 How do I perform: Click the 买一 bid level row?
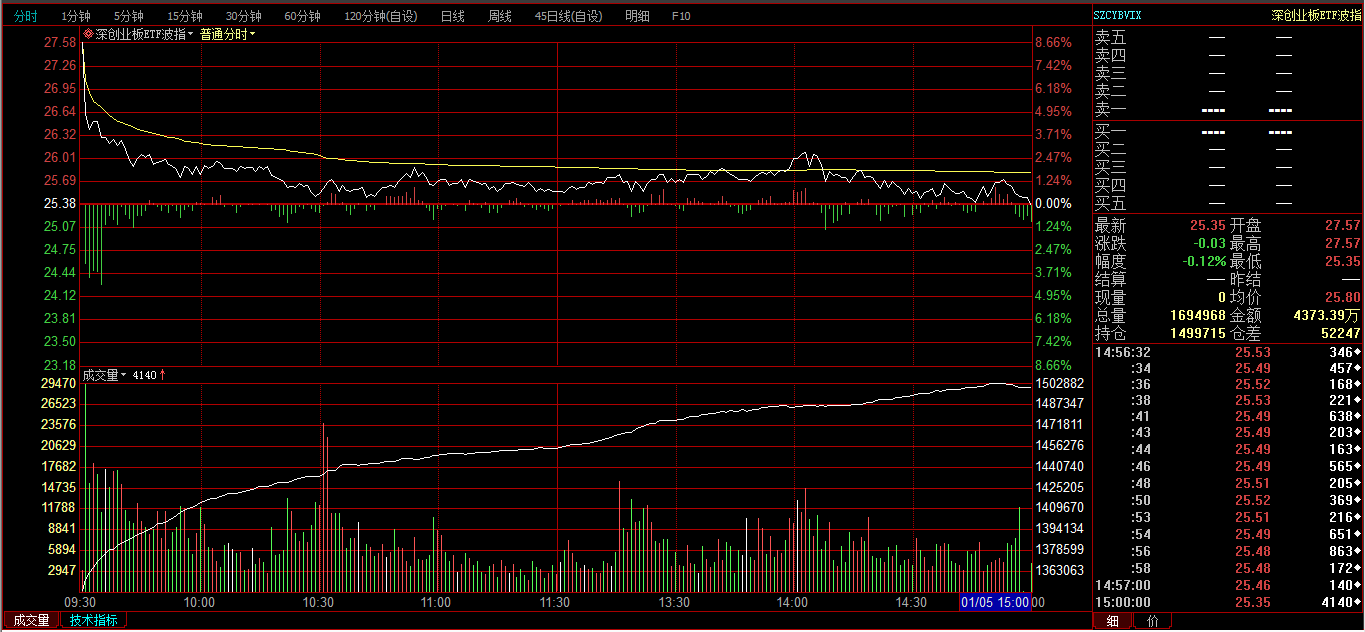(1227, 132)
